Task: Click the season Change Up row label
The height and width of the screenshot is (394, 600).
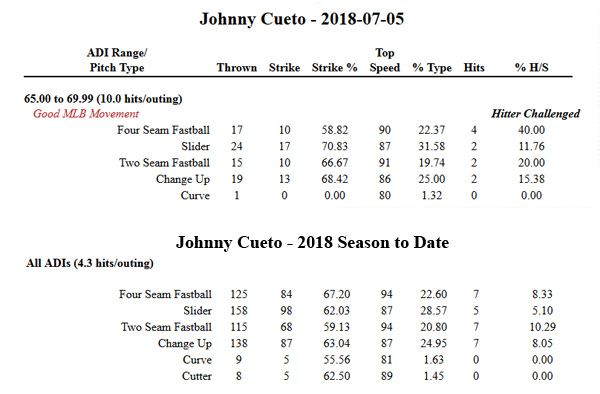Action: tap(185, 344)
